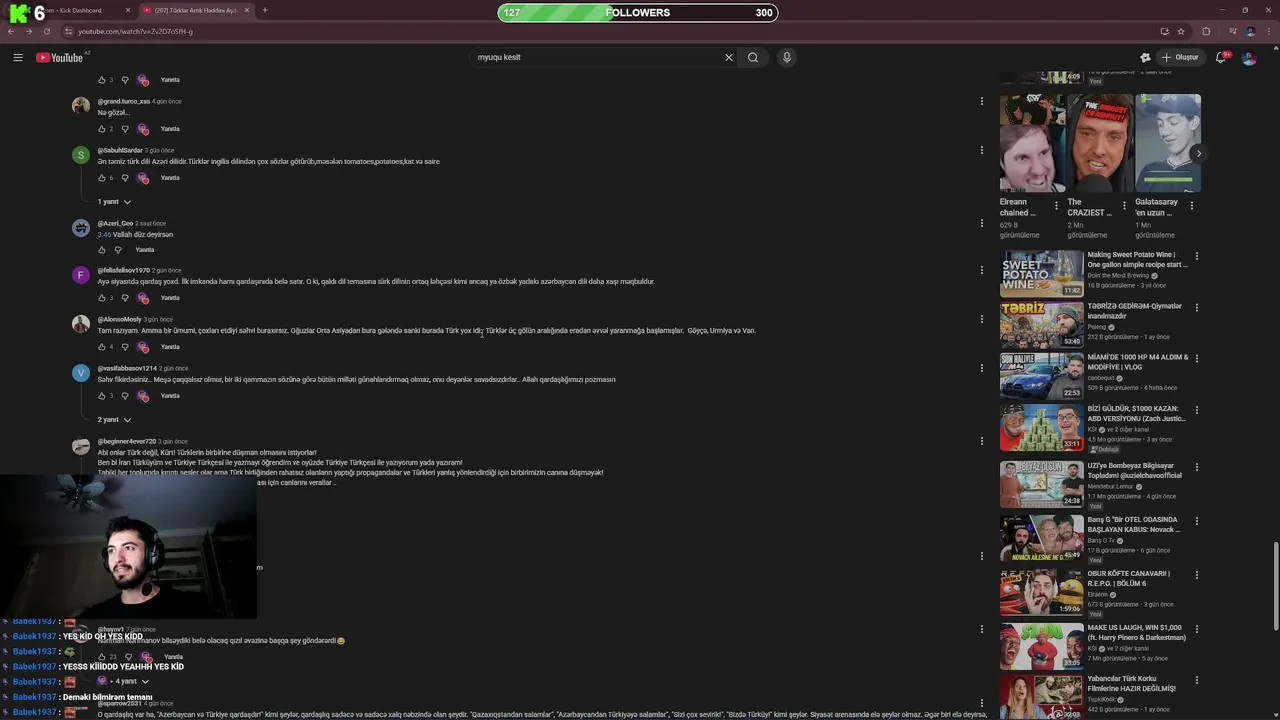Viewport: 1280px width, 720px height.
Task: Open more options for @vasifabbasov1214's comment
Action: (x=982, y=368)
